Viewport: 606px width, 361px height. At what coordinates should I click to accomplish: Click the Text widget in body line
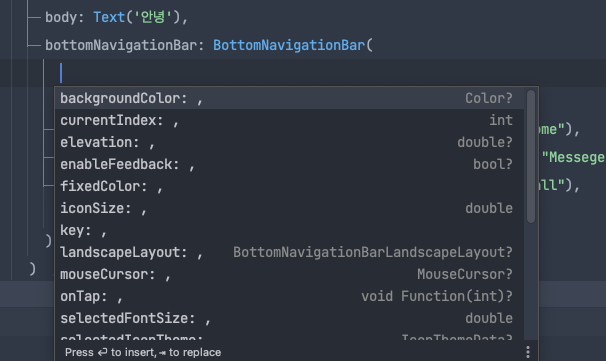point(109,17)
